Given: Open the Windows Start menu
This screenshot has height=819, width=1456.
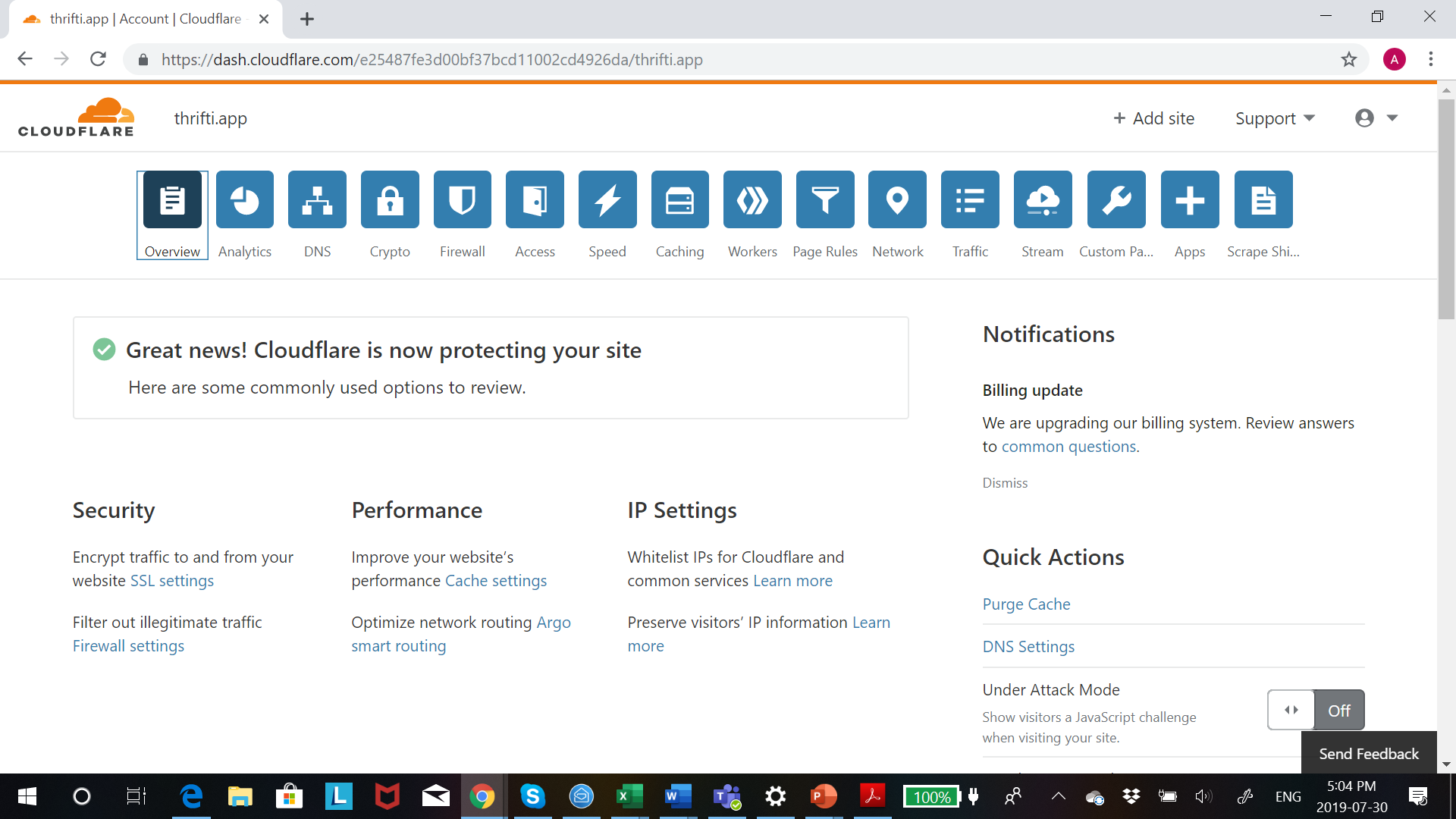Looking at the screenshot, I should pyautogui.click(x=27, y=796).
